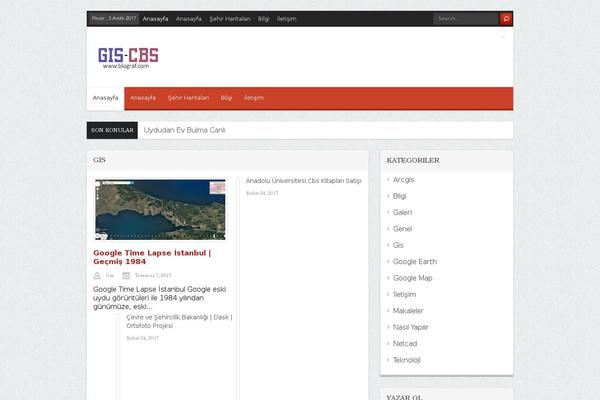Screen dimensions: 600x400
Task: Open Şehir Haritaları in the top black bar
Action: 230,19
